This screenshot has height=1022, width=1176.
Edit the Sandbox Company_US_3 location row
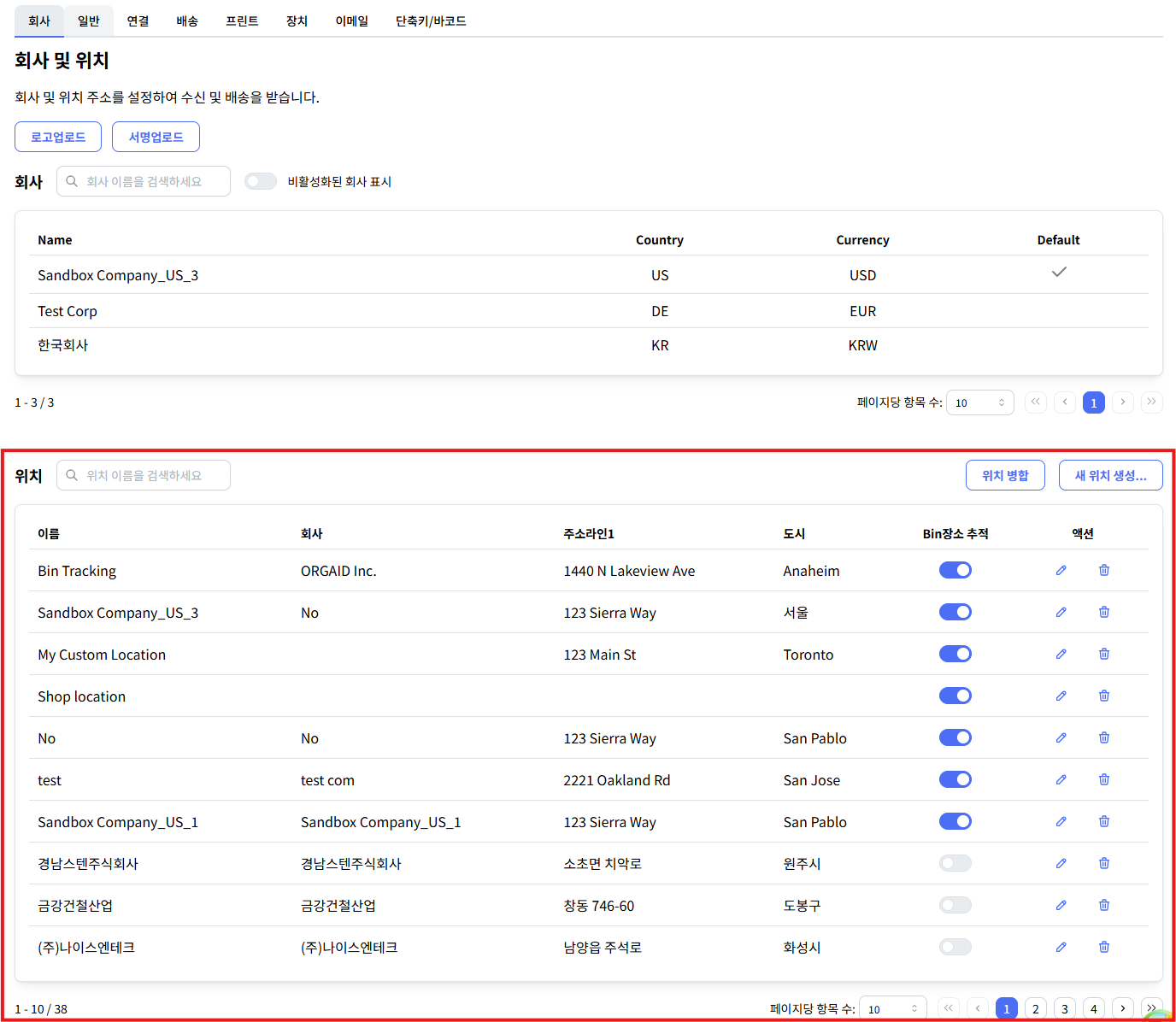[1061, 612]
